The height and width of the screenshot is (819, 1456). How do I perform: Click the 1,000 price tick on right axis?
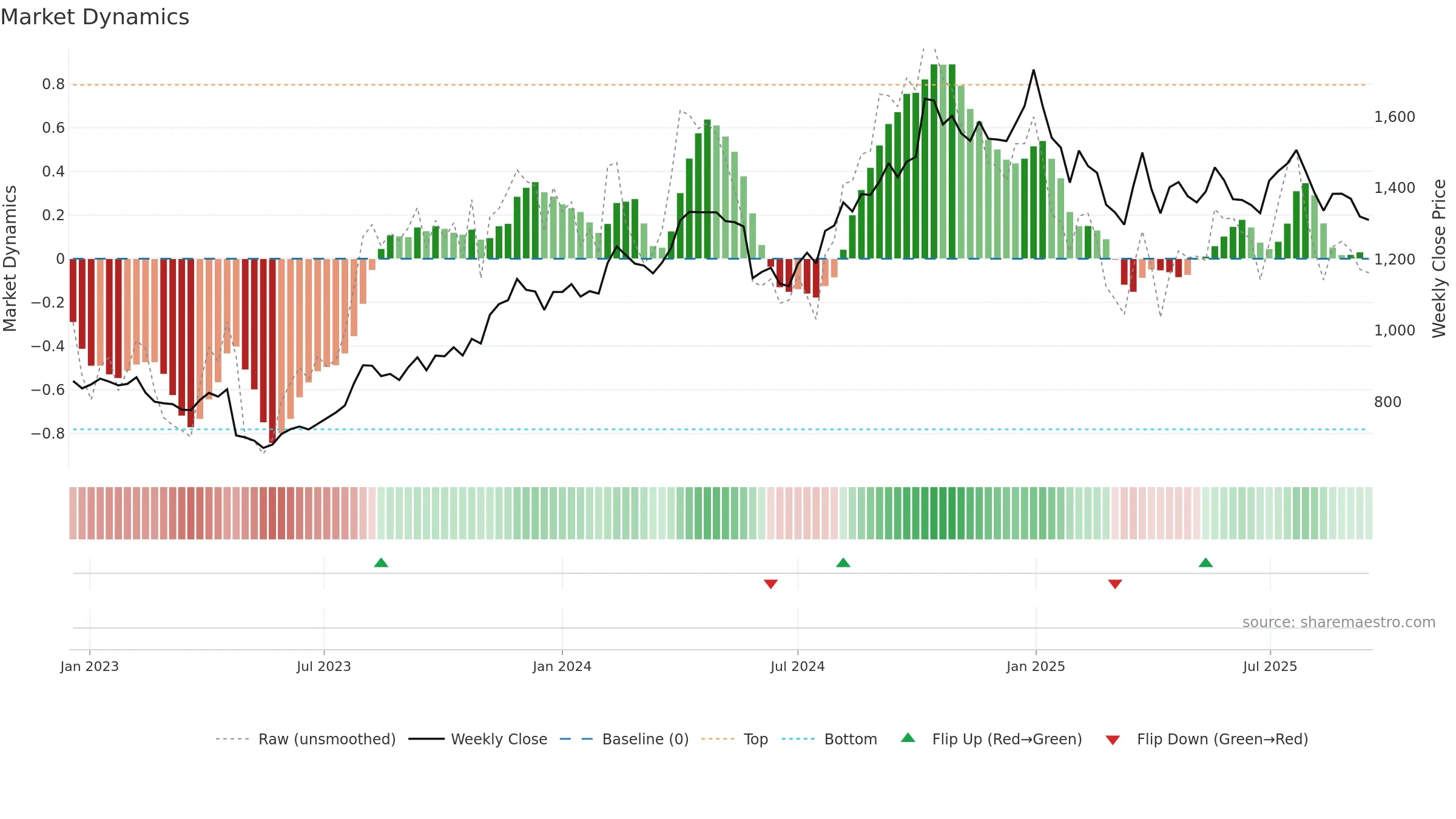1395,331
